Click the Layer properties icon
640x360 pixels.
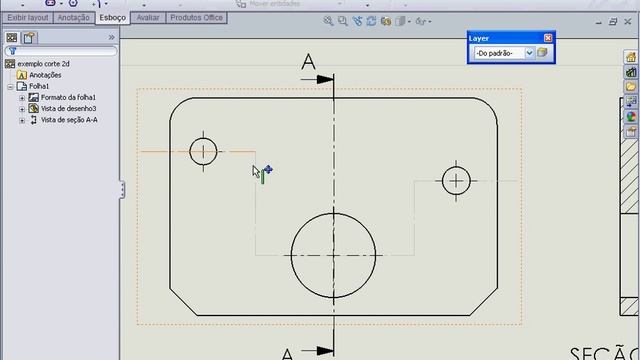pyautogui.click(x=542, y=53)
